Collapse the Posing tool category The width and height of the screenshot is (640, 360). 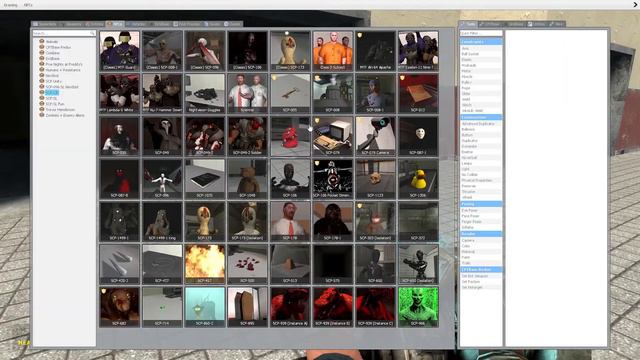point(481,204)
